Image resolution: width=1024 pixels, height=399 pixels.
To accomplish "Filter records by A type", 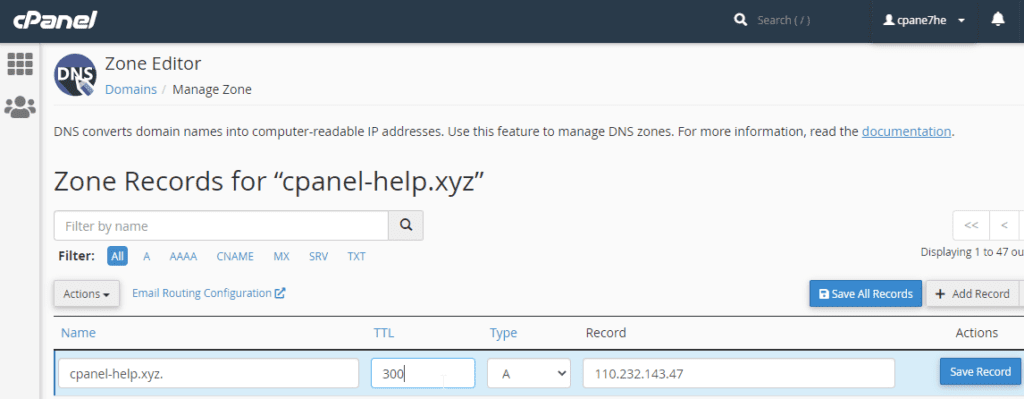I will (x=147, y=256).
